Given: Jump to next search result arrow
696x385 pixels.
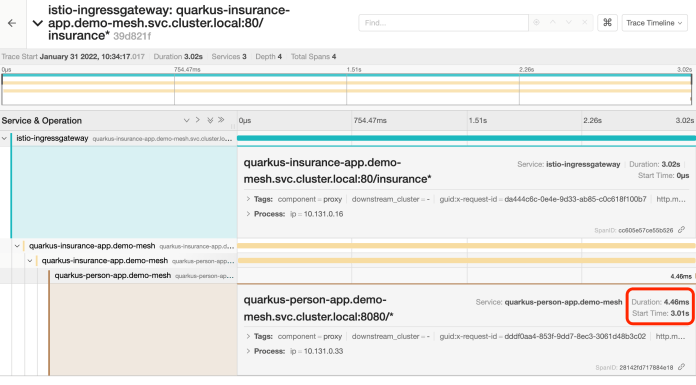Looking at the screenshot, I should tap(569, 23).
